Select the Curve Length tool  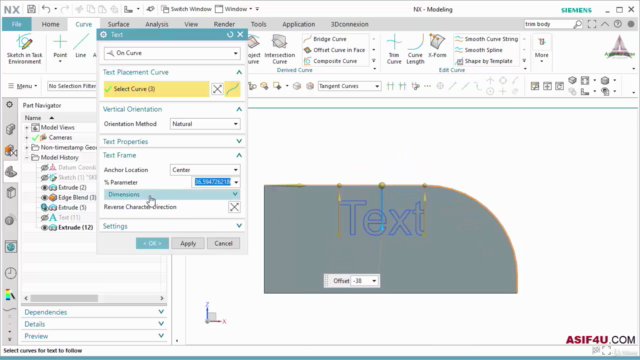(415, 49)
